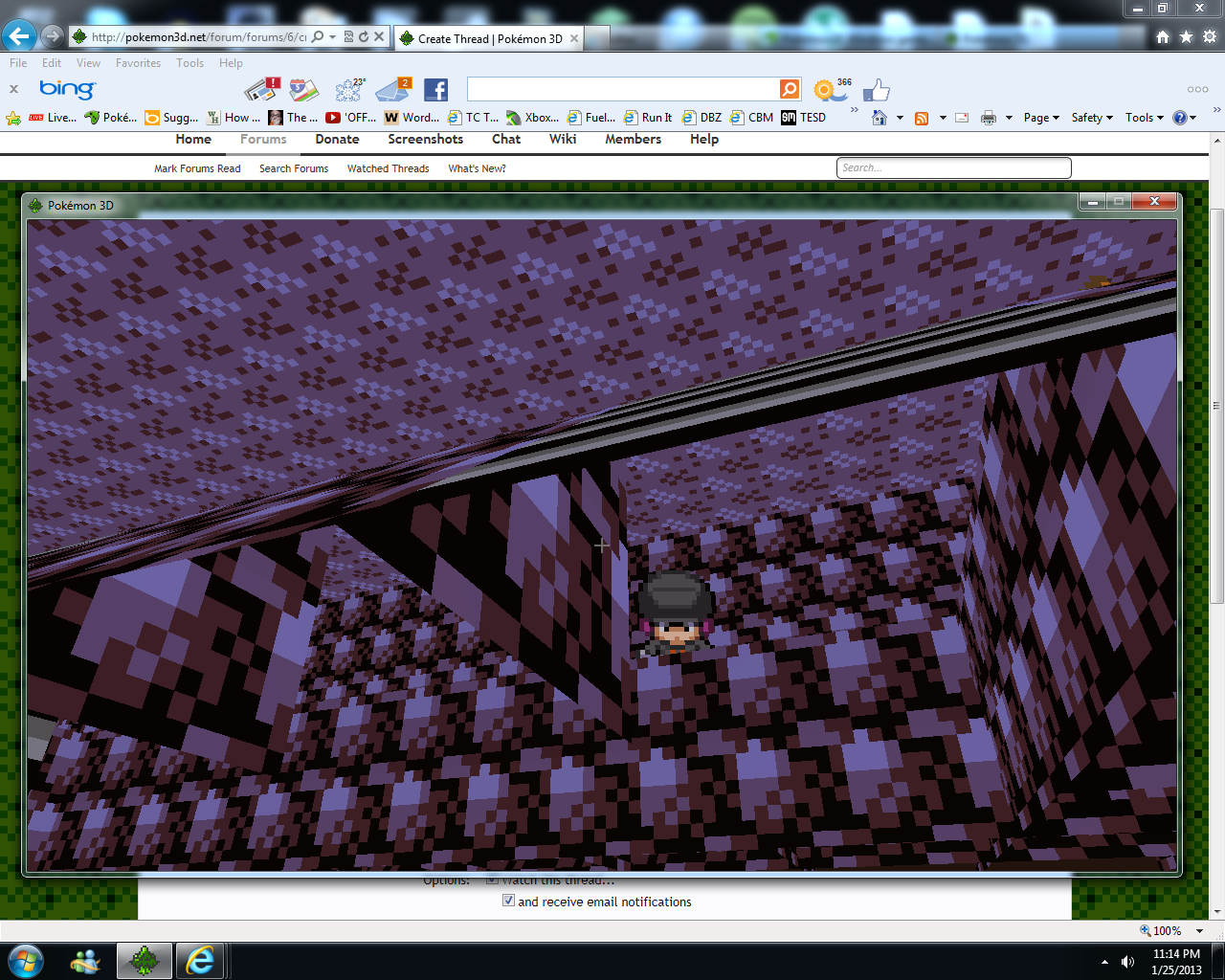Open the IE settings gear icon
The image size is (1225, 980).
(x=1209, y=37)
